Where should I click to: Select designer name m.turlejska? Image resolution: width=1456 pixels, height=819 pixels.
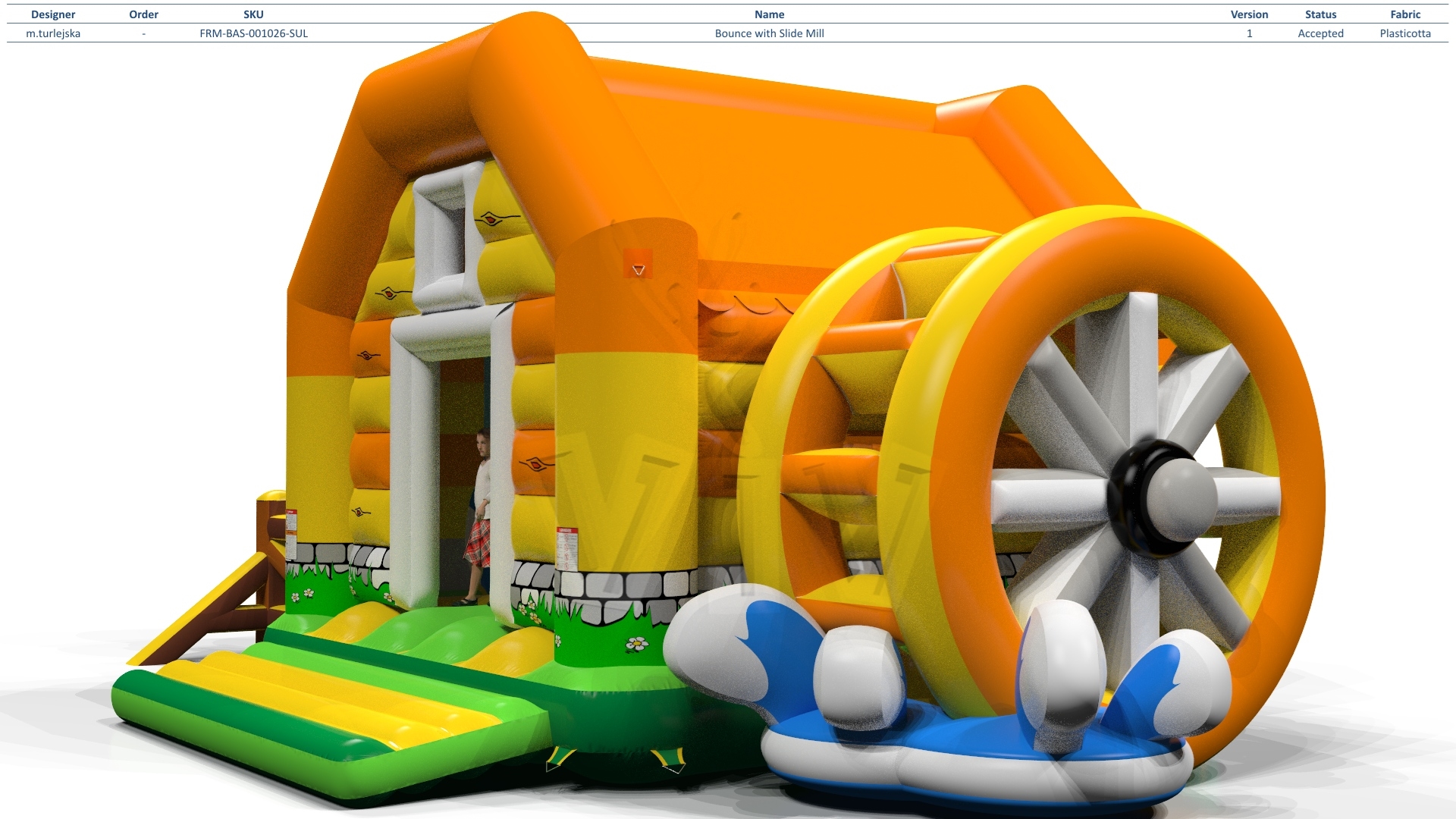53,33
